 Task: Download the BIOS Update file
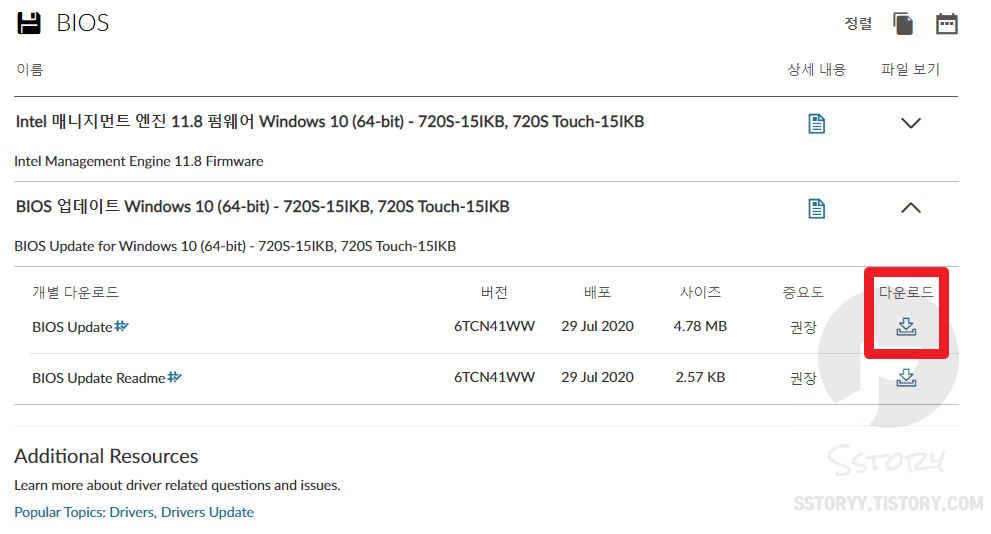pyautogui.click(x=906, y=327)
